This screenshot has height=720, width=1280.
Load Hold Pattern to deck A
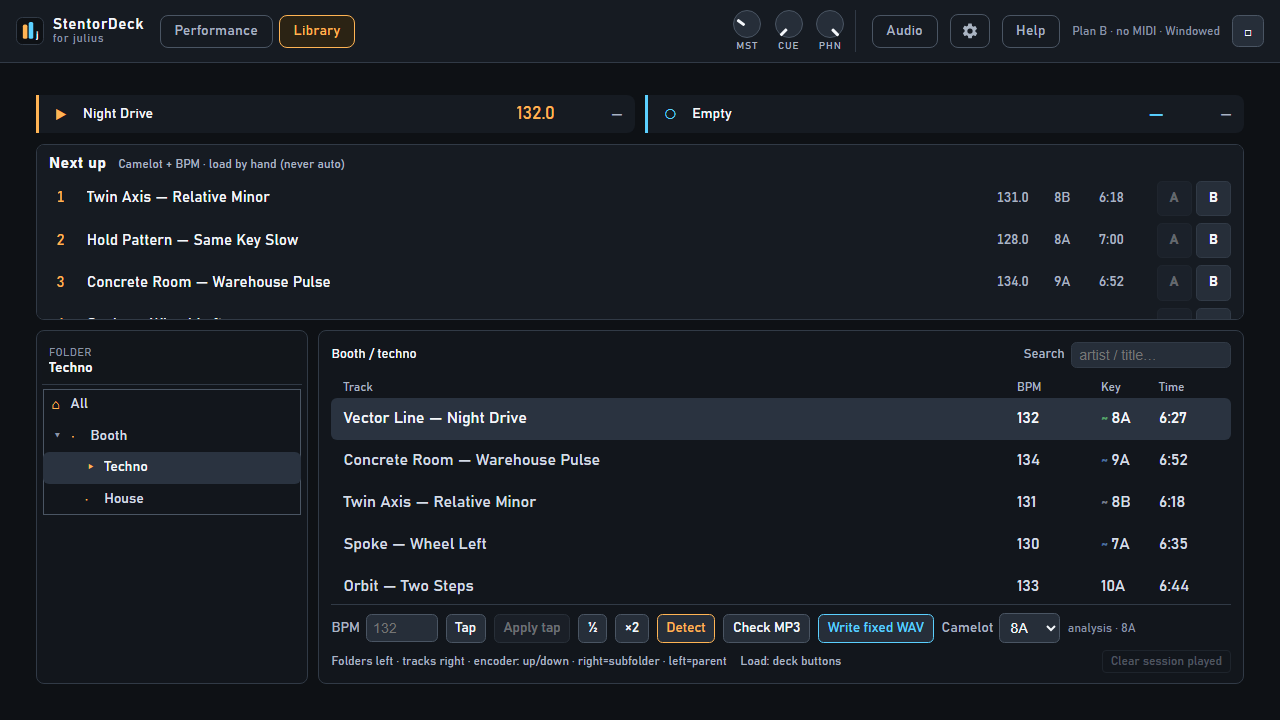coord(1174,240)
